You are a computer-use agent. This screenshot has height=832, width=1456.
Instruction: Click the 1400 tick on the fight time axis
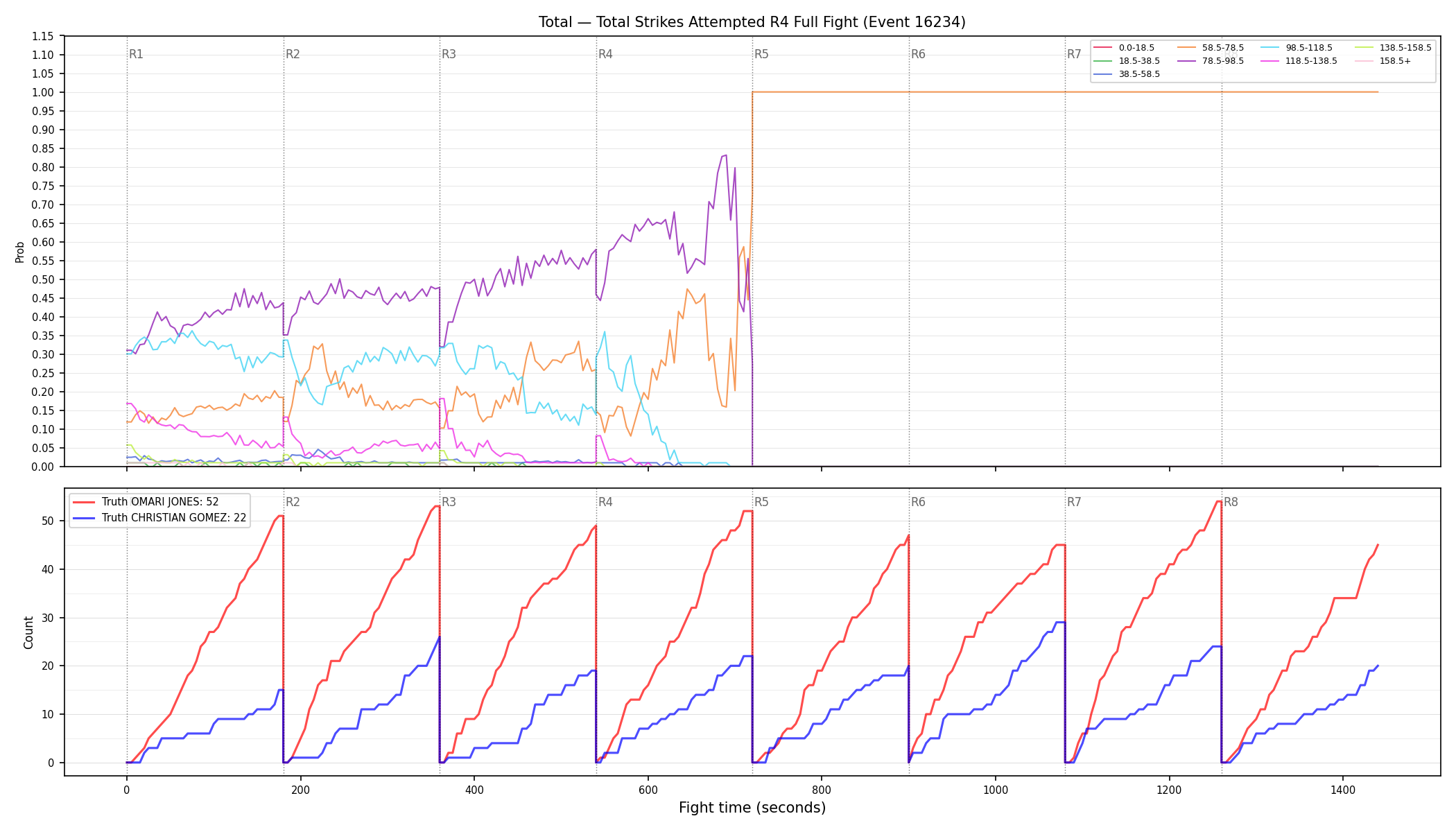pos(1343,789)
